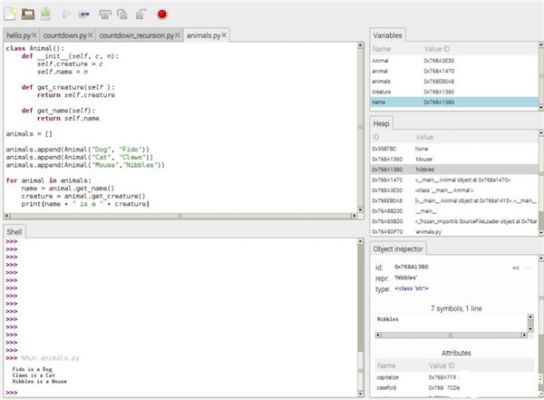The width and height of the screenshot is (544, 400).
Task: Select the Heap row with value 'Mouse'
Action: point(454,159)
